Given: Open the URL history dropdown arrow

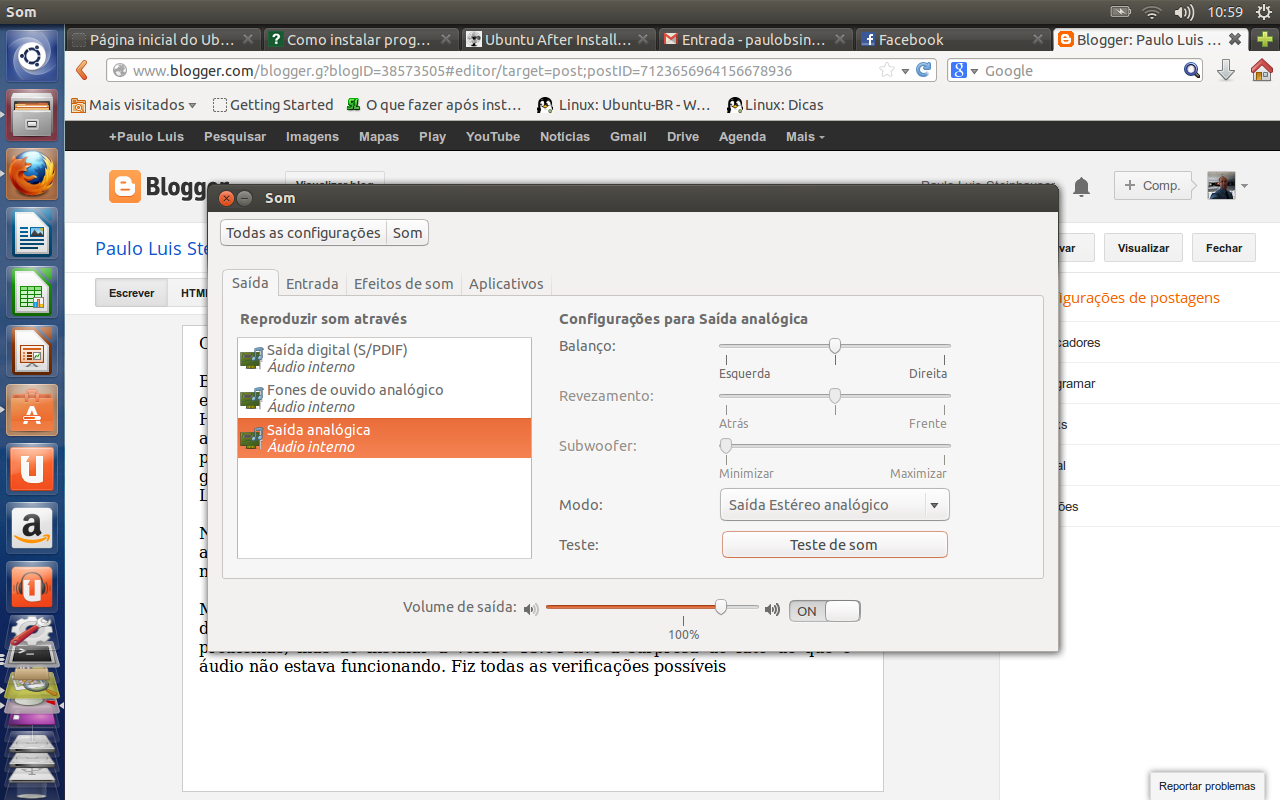Looking at the screenshot, I should 905,71.
